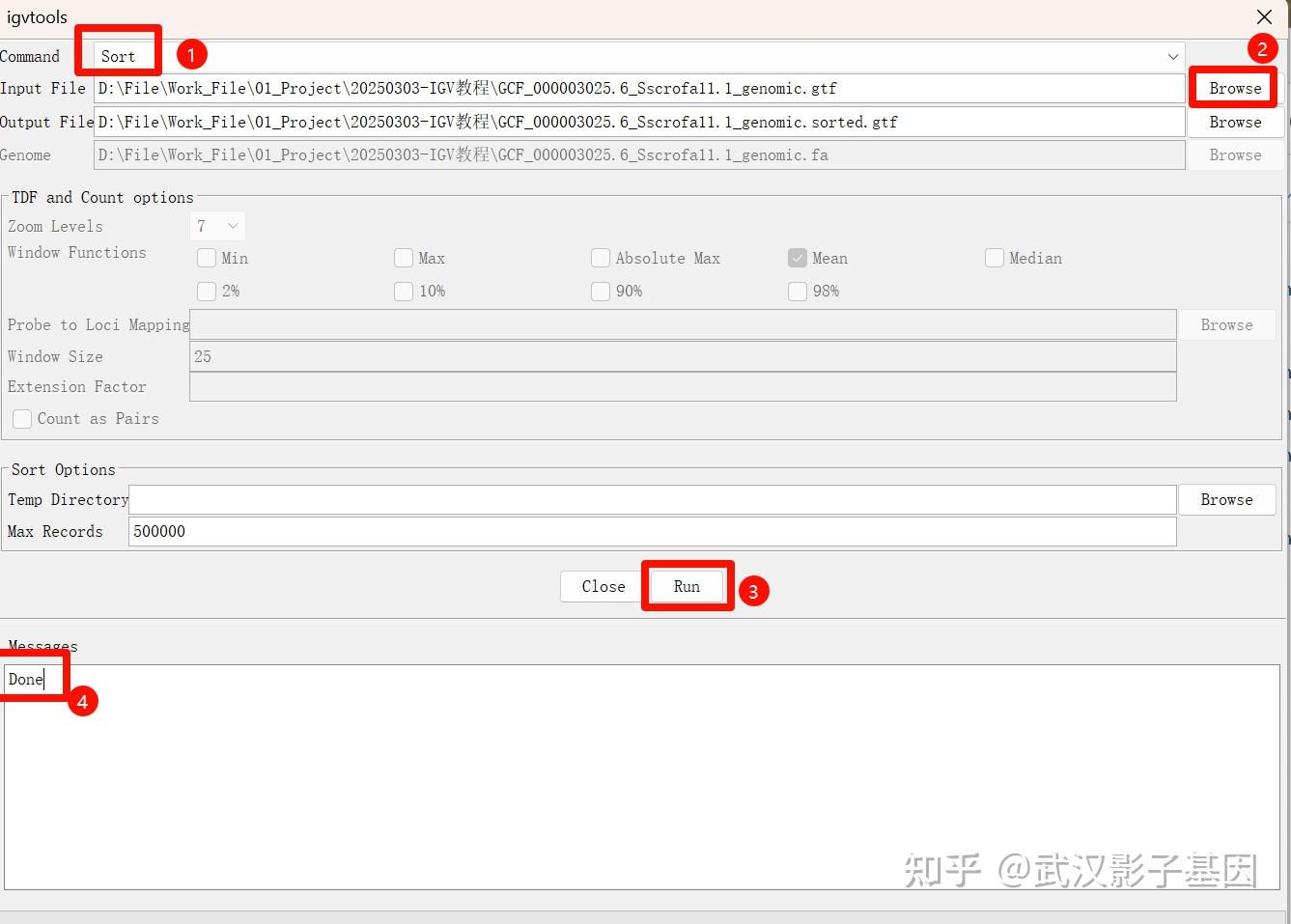Click the Close button
Viewport: 1291px width, 924px height.
(x=602, y=586)
